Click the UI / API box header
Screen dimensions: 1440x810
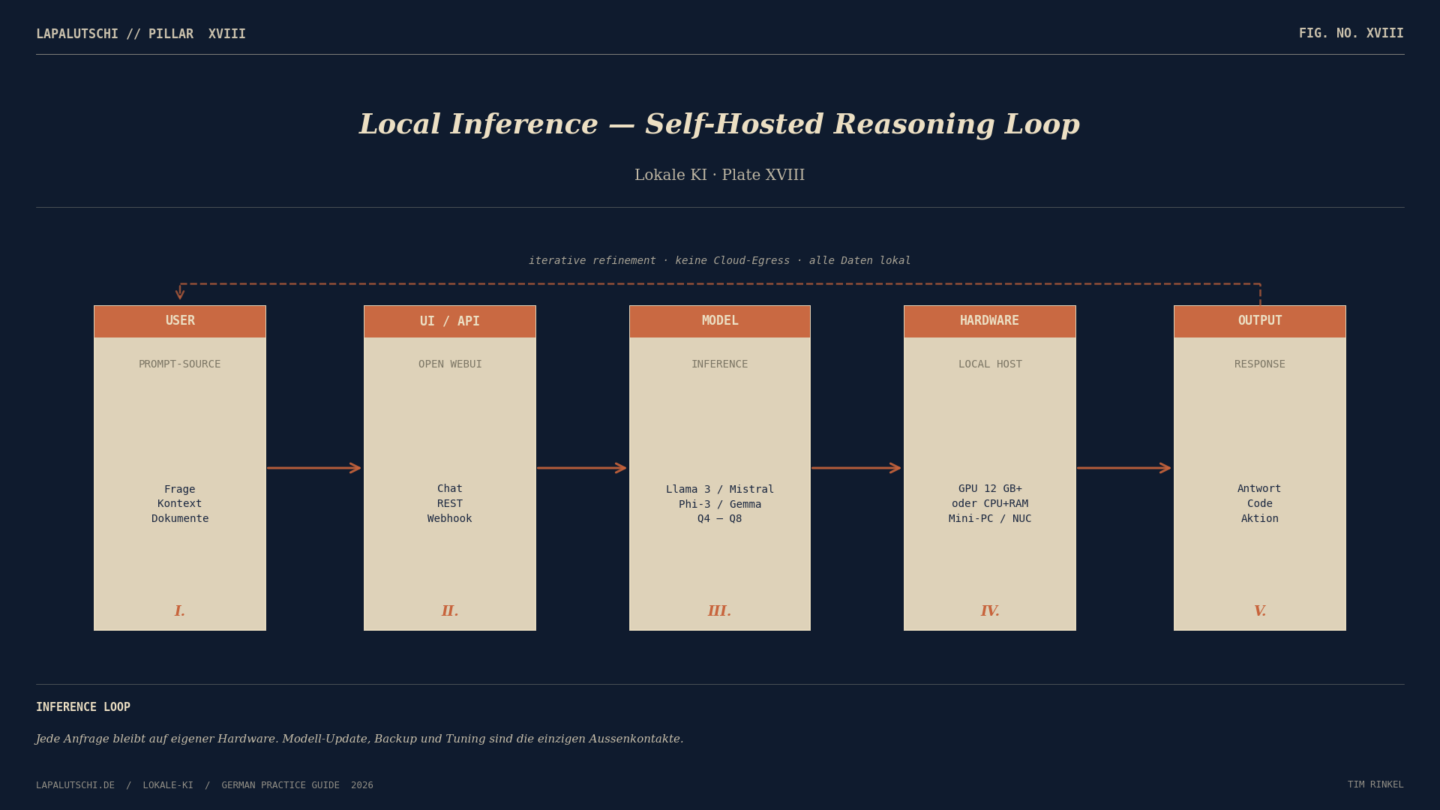point(450,321)
